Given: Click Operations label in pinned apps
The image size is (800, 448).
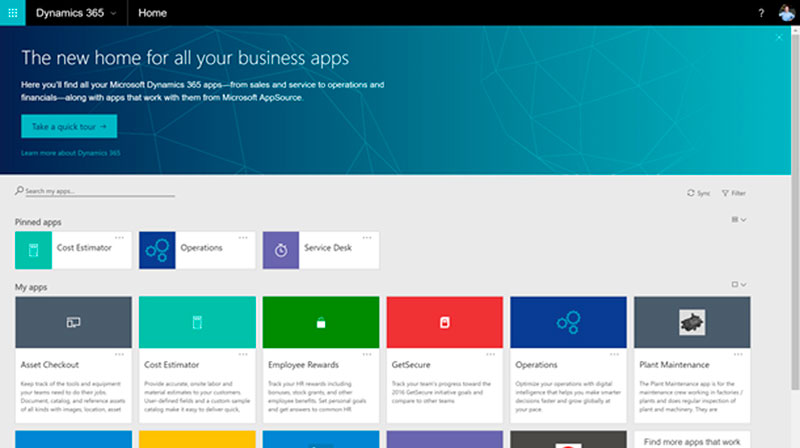Looking at the screenshot, I should 201,247.
